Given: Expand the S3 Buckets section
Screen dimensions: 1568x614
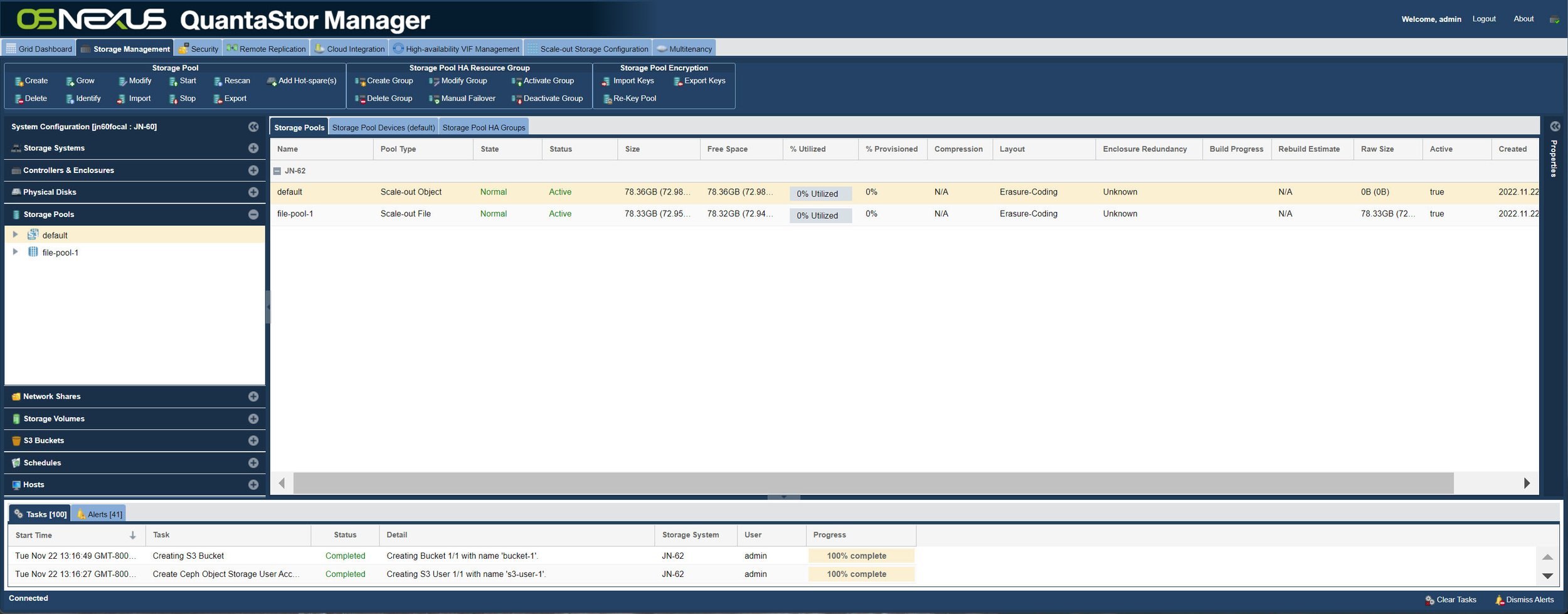Looking at the screenshot, I should 253,440.
